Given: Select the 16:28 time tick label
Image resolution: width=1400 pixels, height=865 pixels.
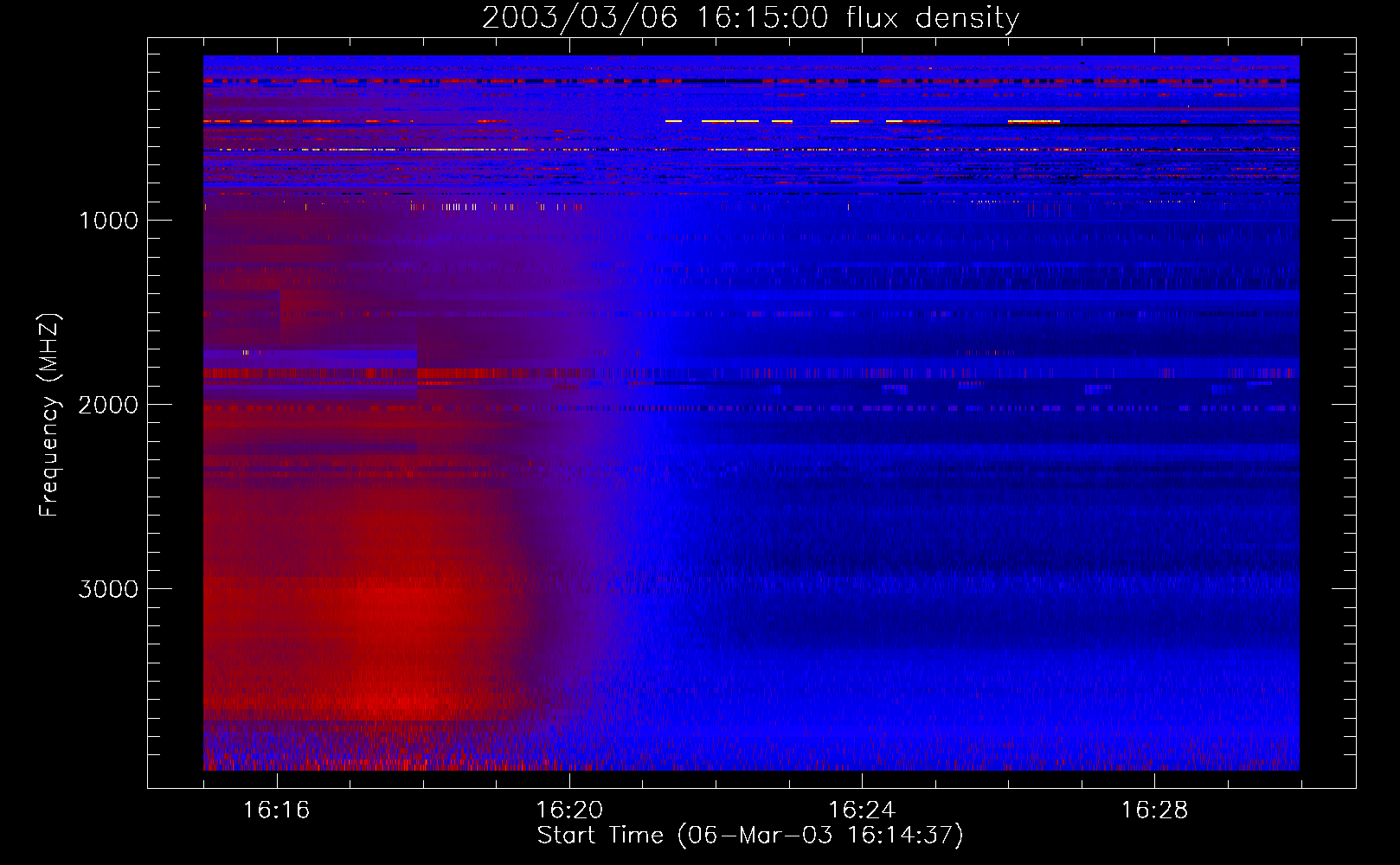Looking at the screenshot, I should (x=1154, y=811).
